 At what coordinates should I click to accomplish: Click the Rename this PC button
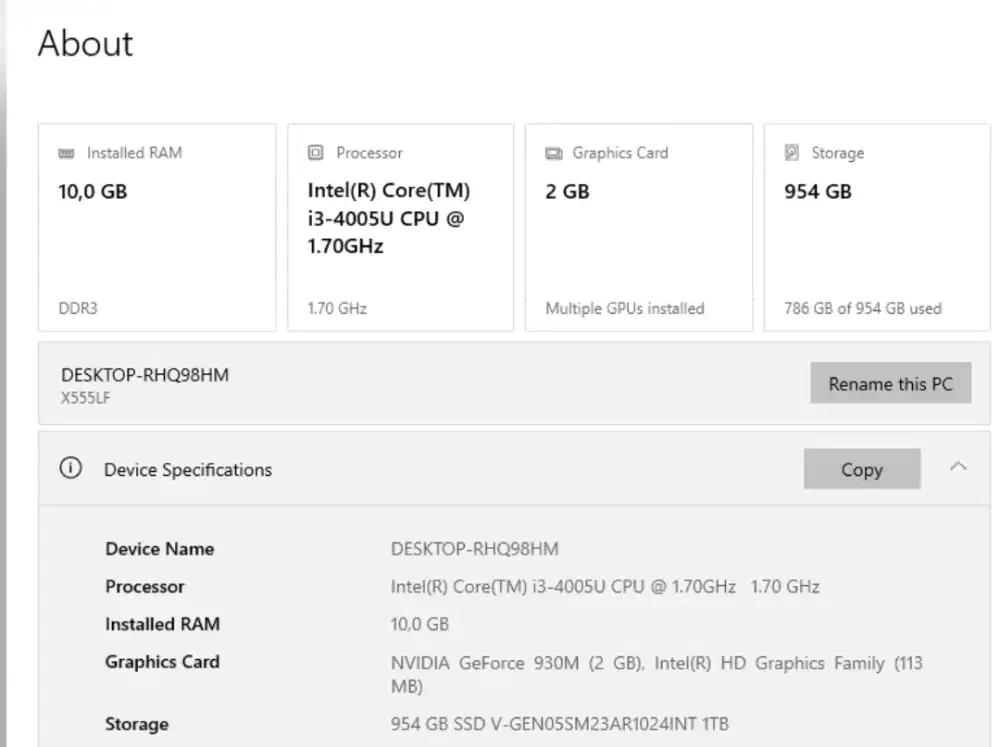(890, 383)
